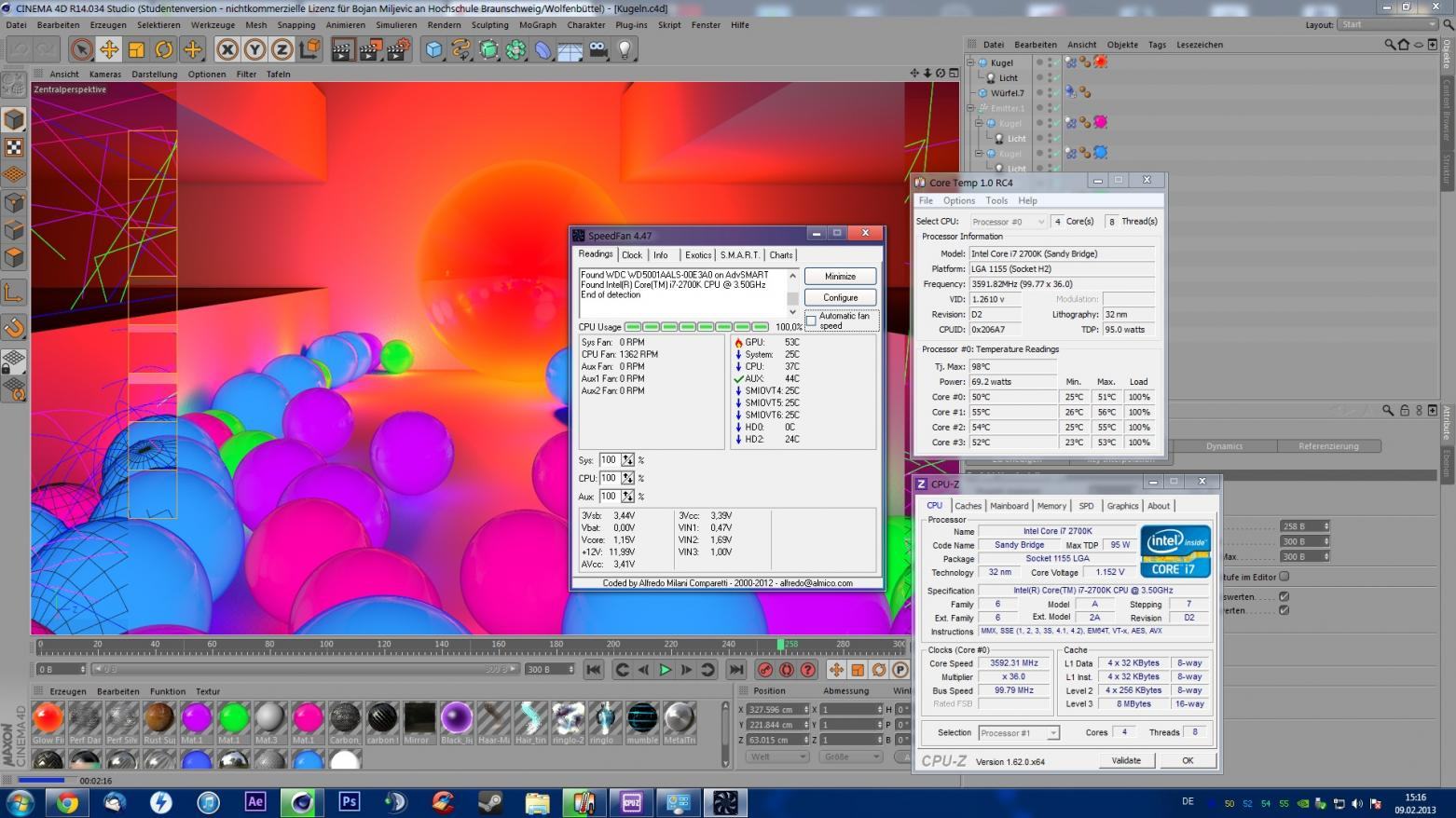Select the Mirror material thumbnail
Viewport: 1456px width, 818px height.
(x=419, y=723)
